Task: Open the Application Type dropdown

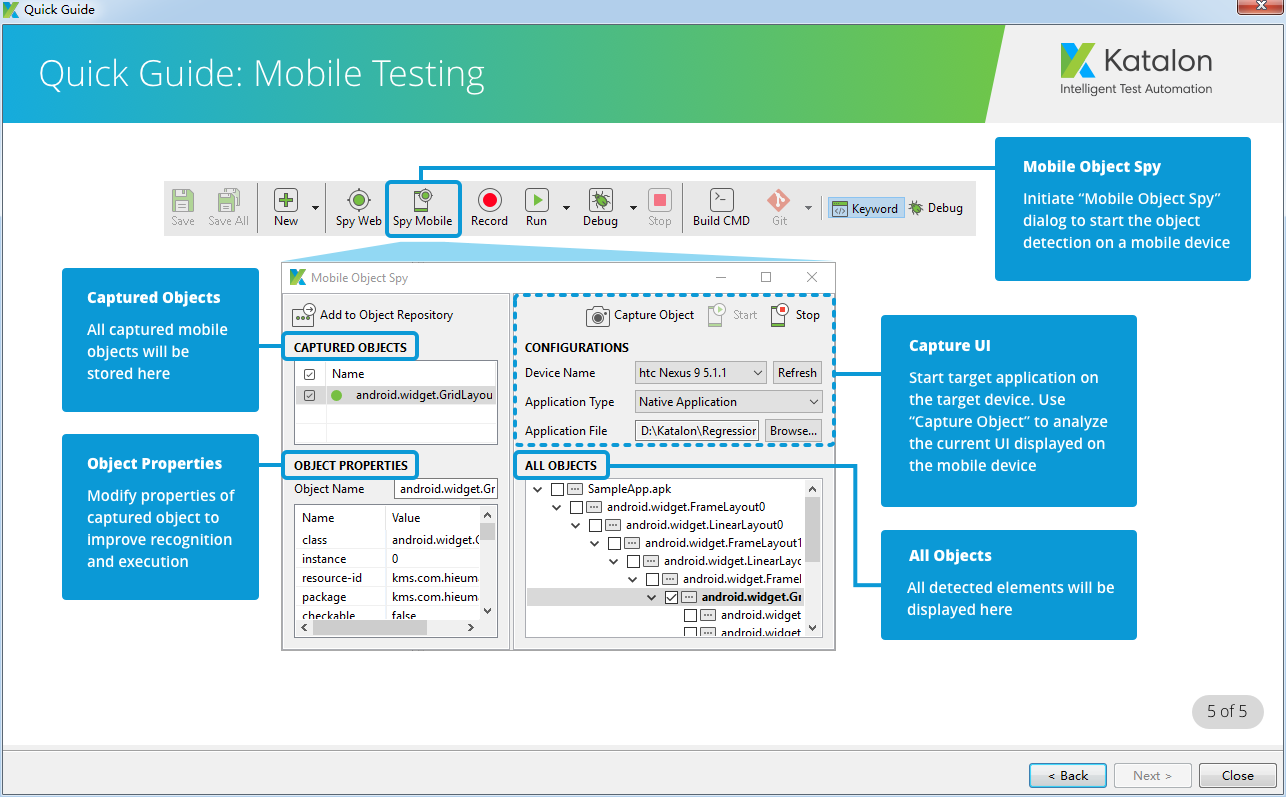Action: pos(728,401)
